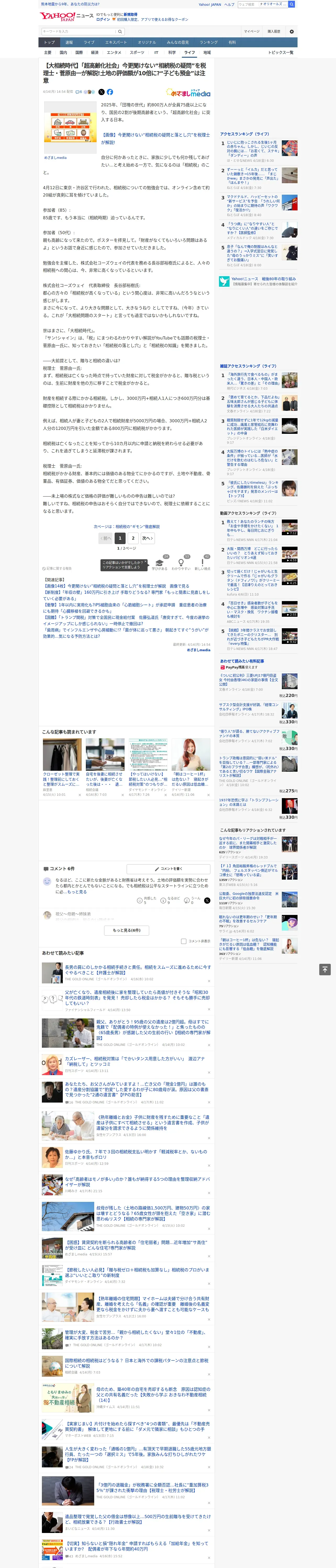Viewport: 336px width, 1568px height.
Task: Share the comment via X icon
Action: point(207,900)
